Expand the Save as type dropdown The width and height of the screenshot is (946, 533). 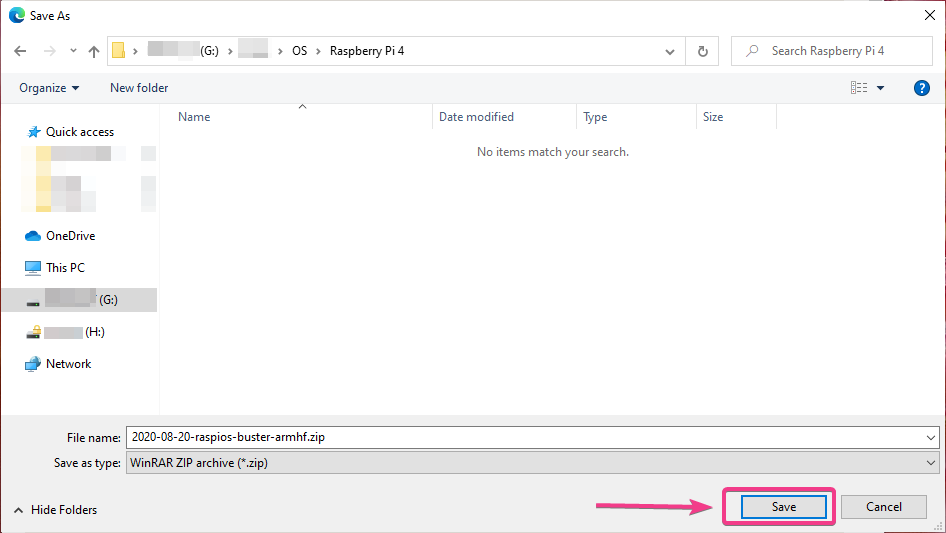pyautogui.click(x=931, y=463)
